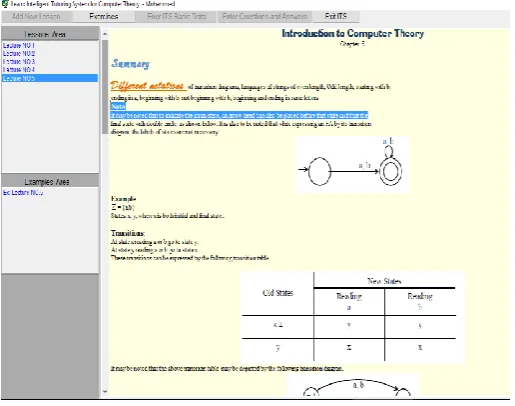Click the 'y' old-state row cell in the transition table
Screen dimensions: 515x406
(278, 348)
